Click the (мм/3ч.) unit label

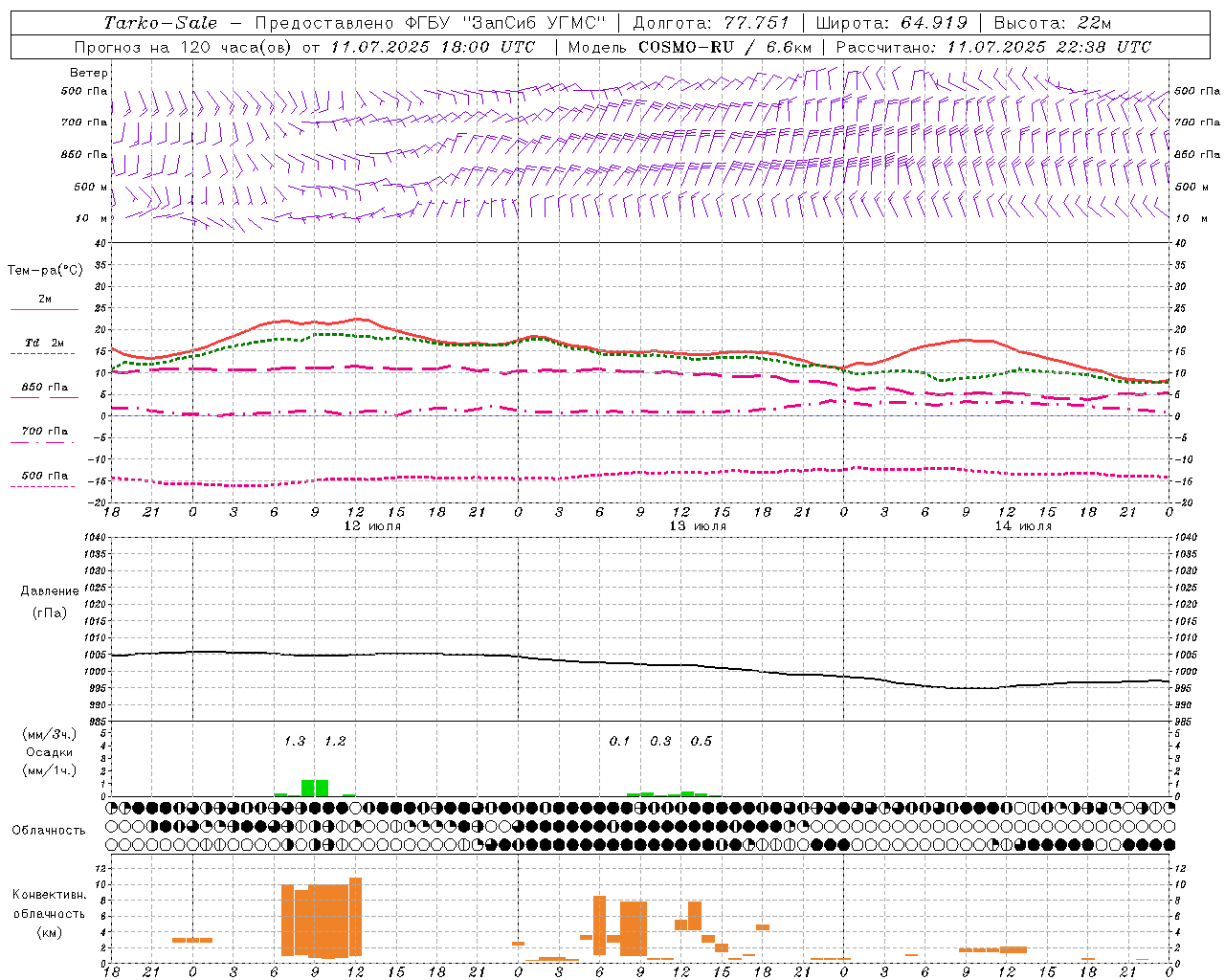(50, 734)
